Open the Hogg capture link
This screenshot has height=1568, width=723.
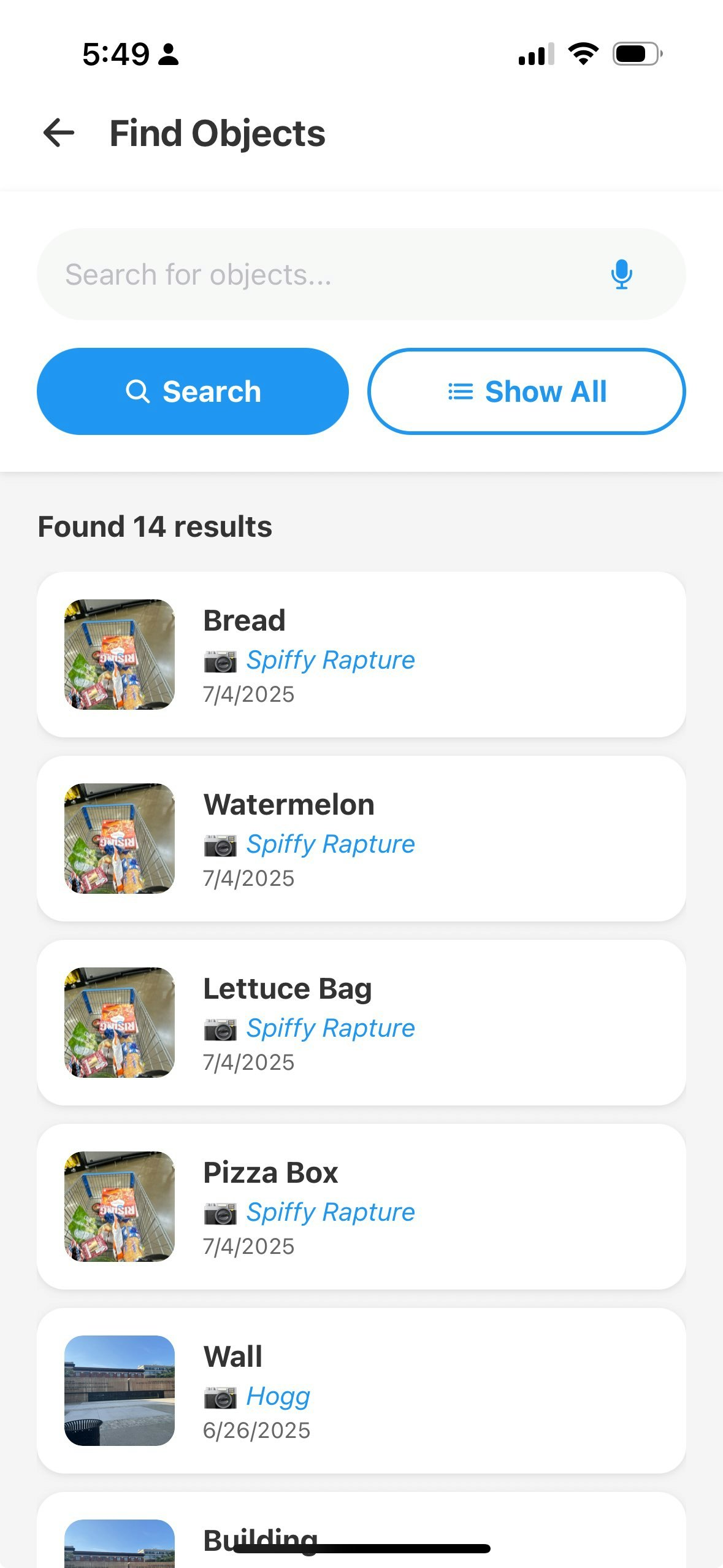coord(278,1396)
